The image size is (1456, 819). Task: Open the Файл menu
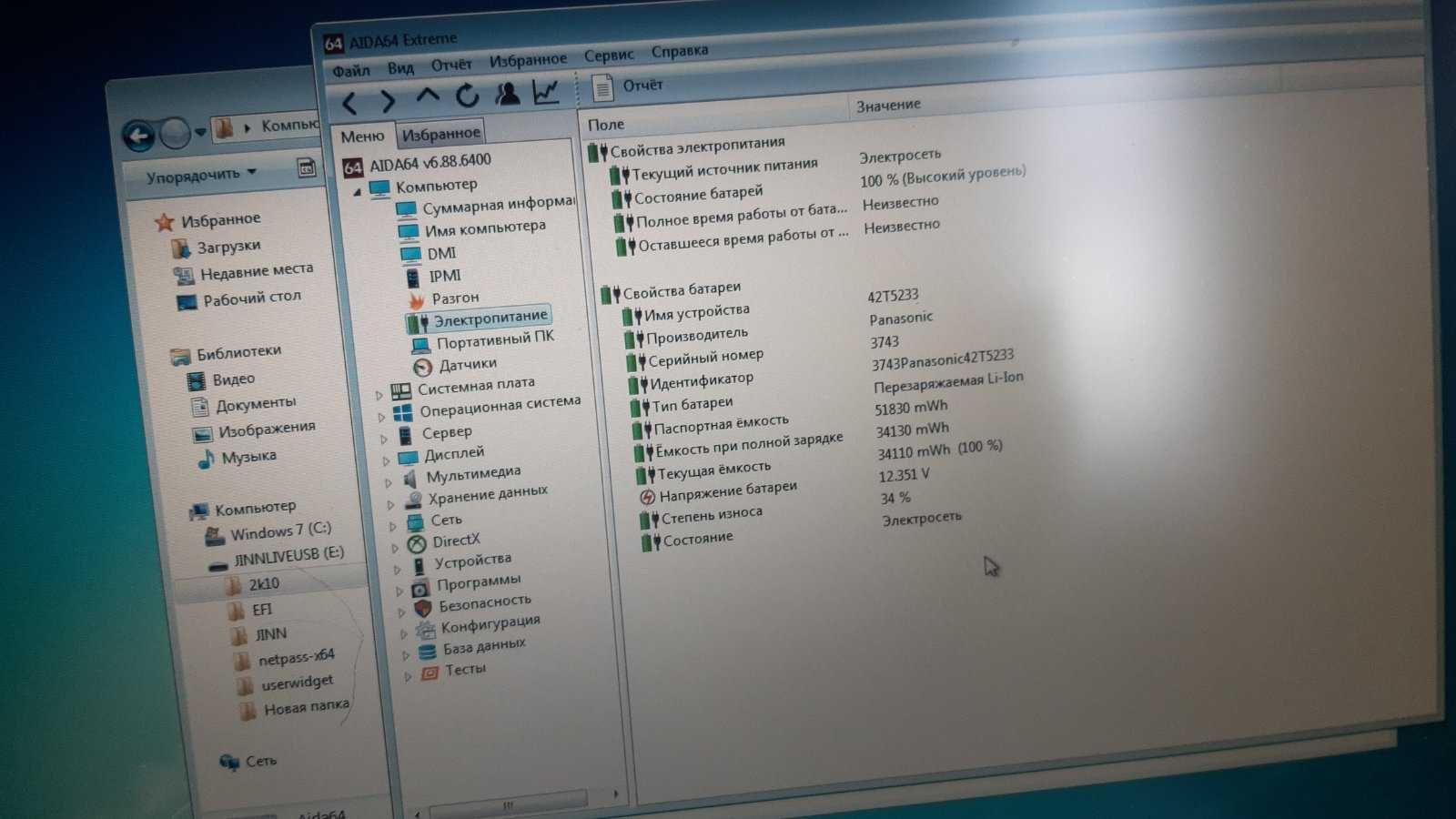click(350, 71)
